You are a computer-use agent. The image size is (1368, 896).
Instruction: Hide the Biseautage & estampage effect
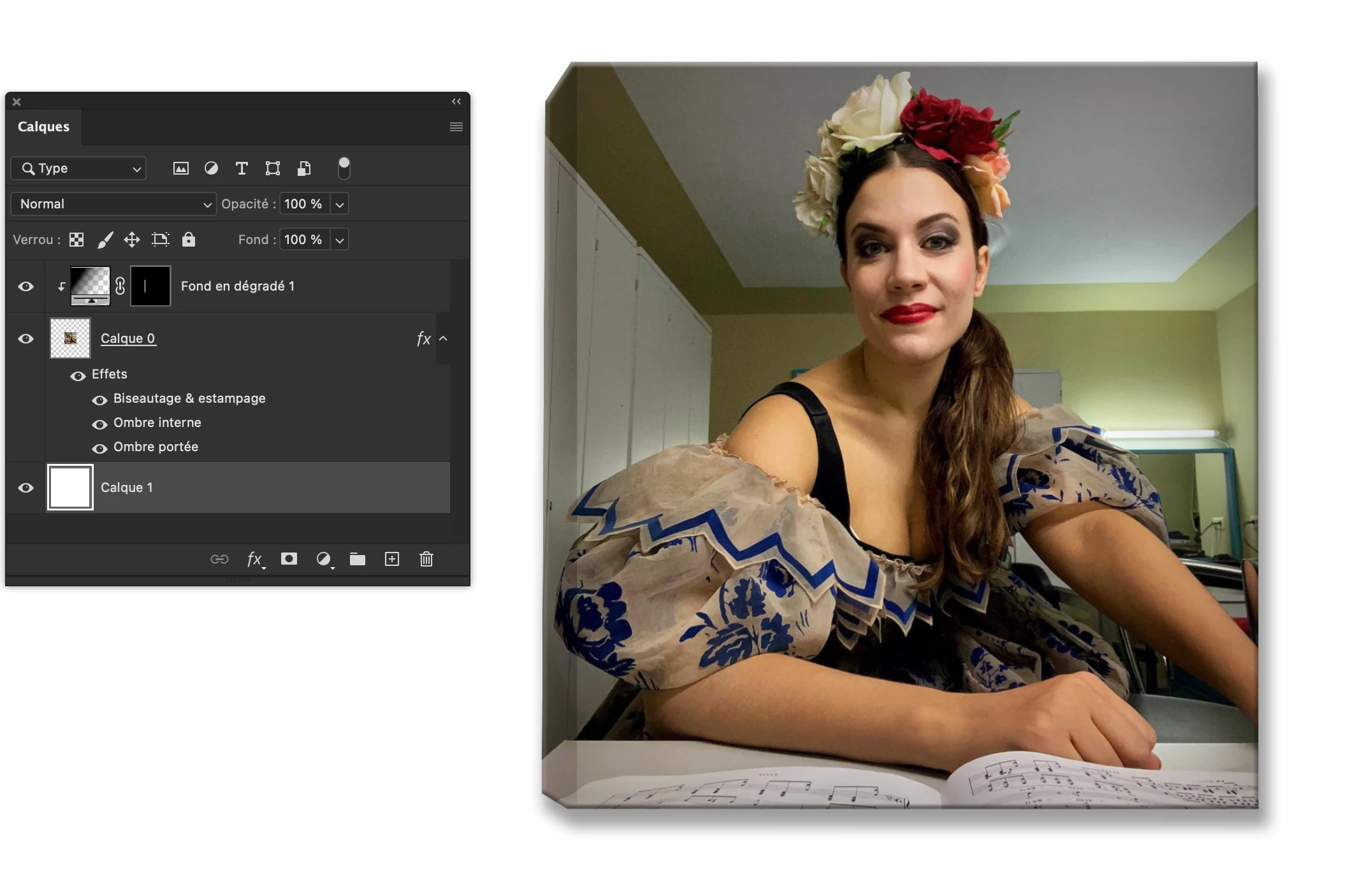(x=99, y=400)
